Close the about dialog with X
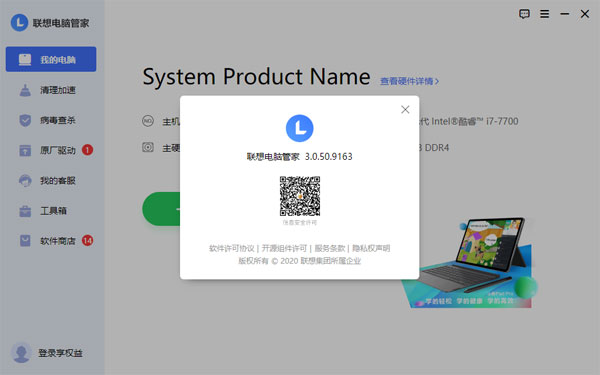 coord(405,109)
